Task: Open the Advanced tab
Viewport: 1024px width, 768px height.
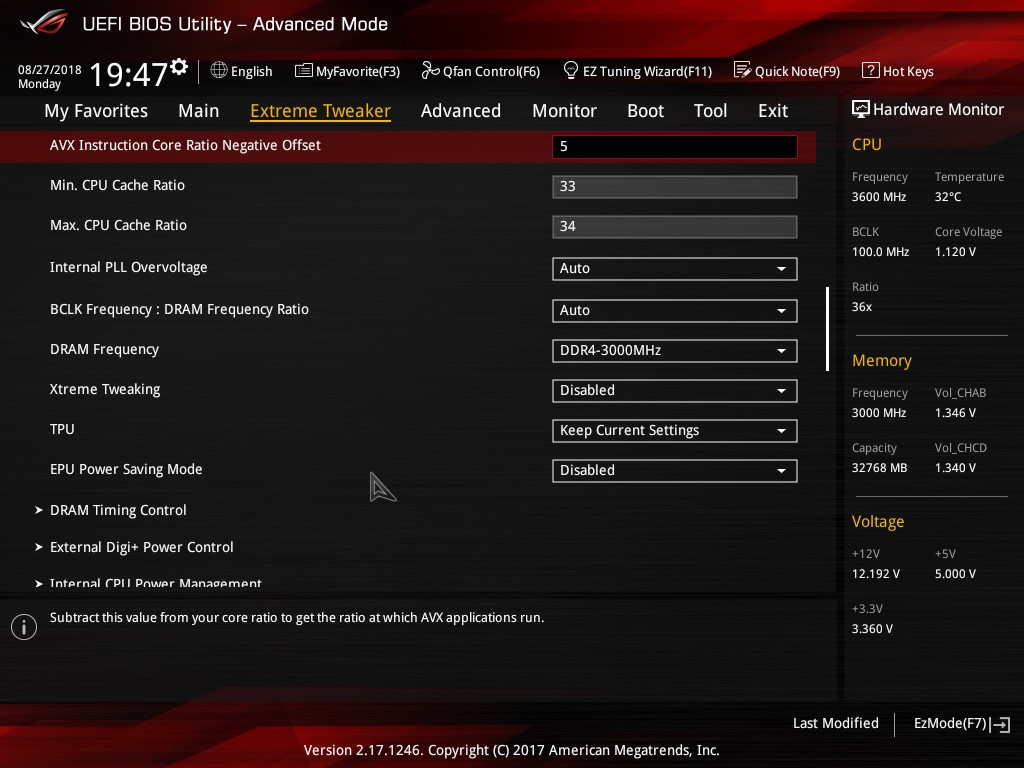Action: pyautogui.click(x=461, y=111)
